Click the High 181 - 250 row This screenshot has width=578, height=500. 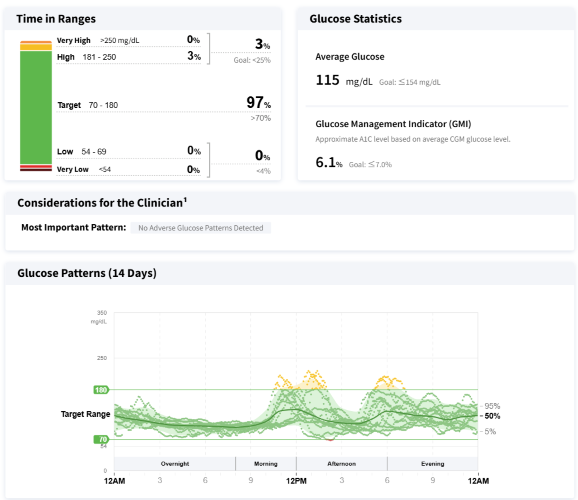pyautogui.click(x=129, y=56)
